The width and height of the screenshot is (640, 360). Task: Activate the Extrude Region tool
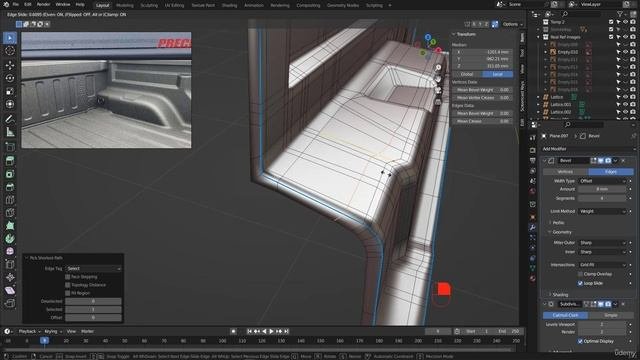[10, 161]
